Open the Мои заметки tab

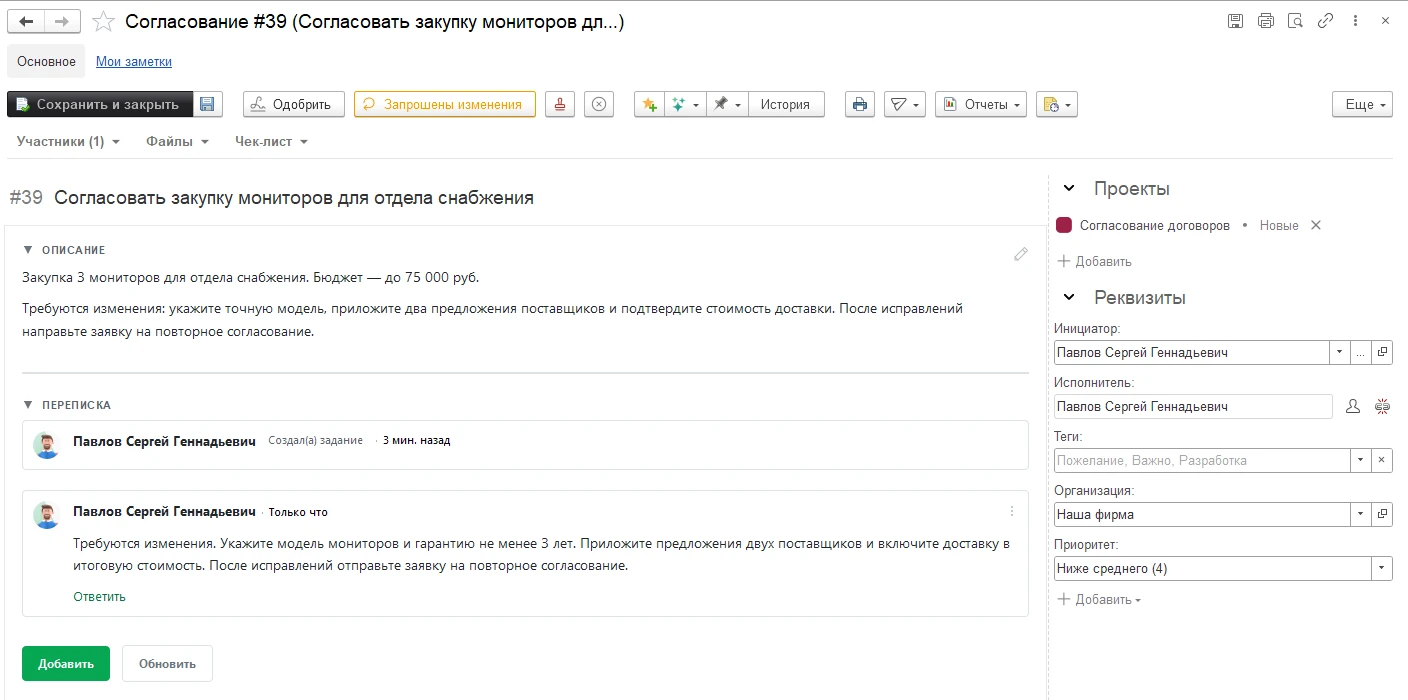tap(134, 61)
